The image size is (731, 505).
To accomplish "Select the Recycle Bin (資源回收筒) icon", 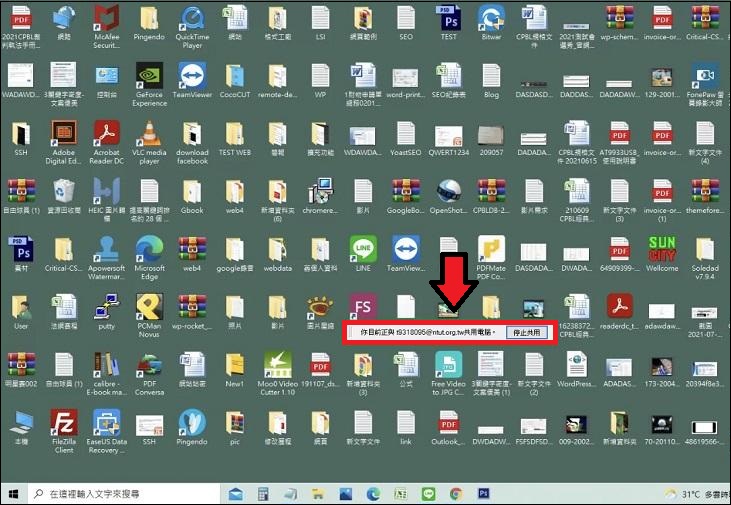I will point(63,192).
